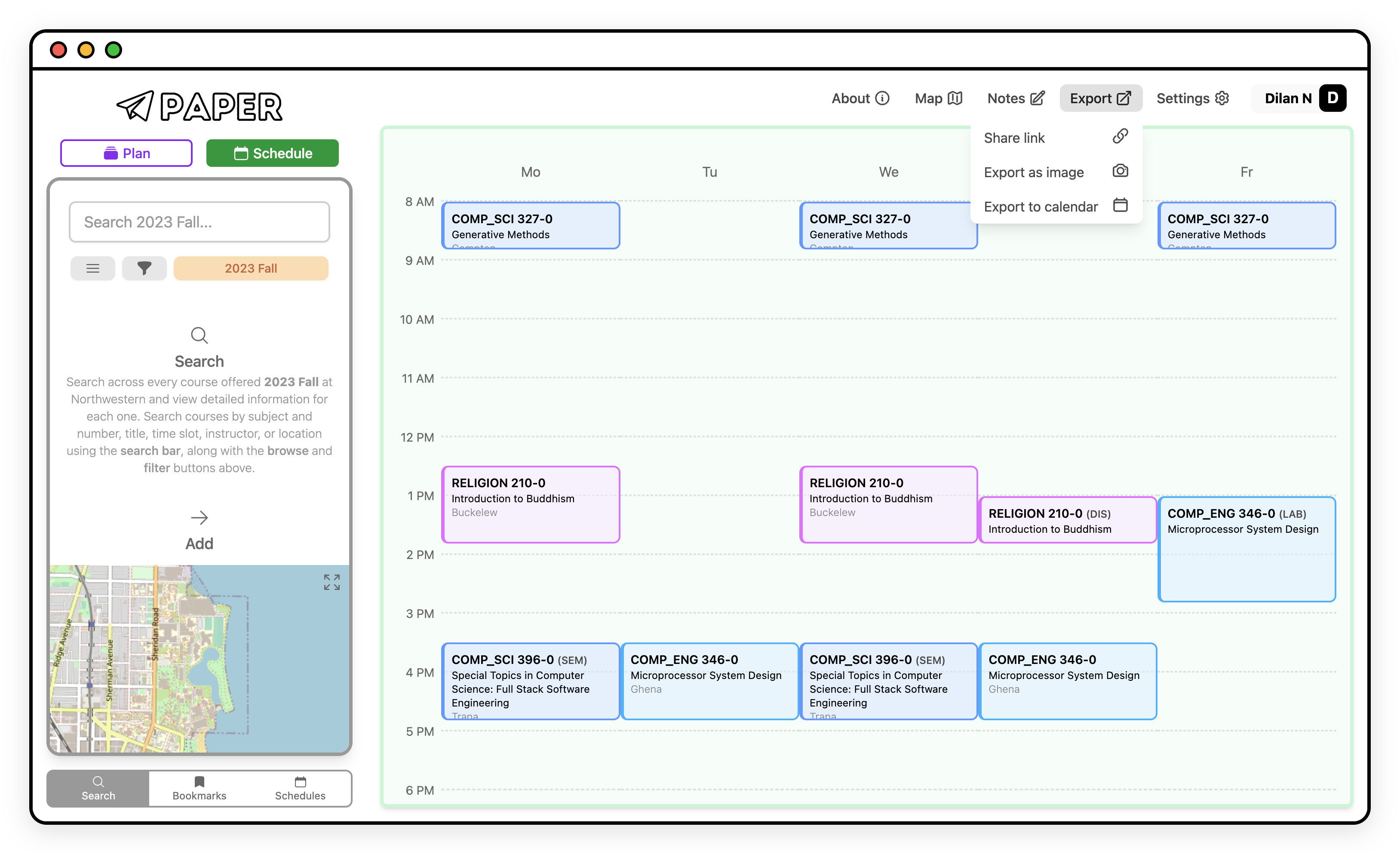Image resolution: width=1400 pixels, height=854 pixels.
Task: Click the camera icon in Export menu
Action: [x=1120, y=170]
